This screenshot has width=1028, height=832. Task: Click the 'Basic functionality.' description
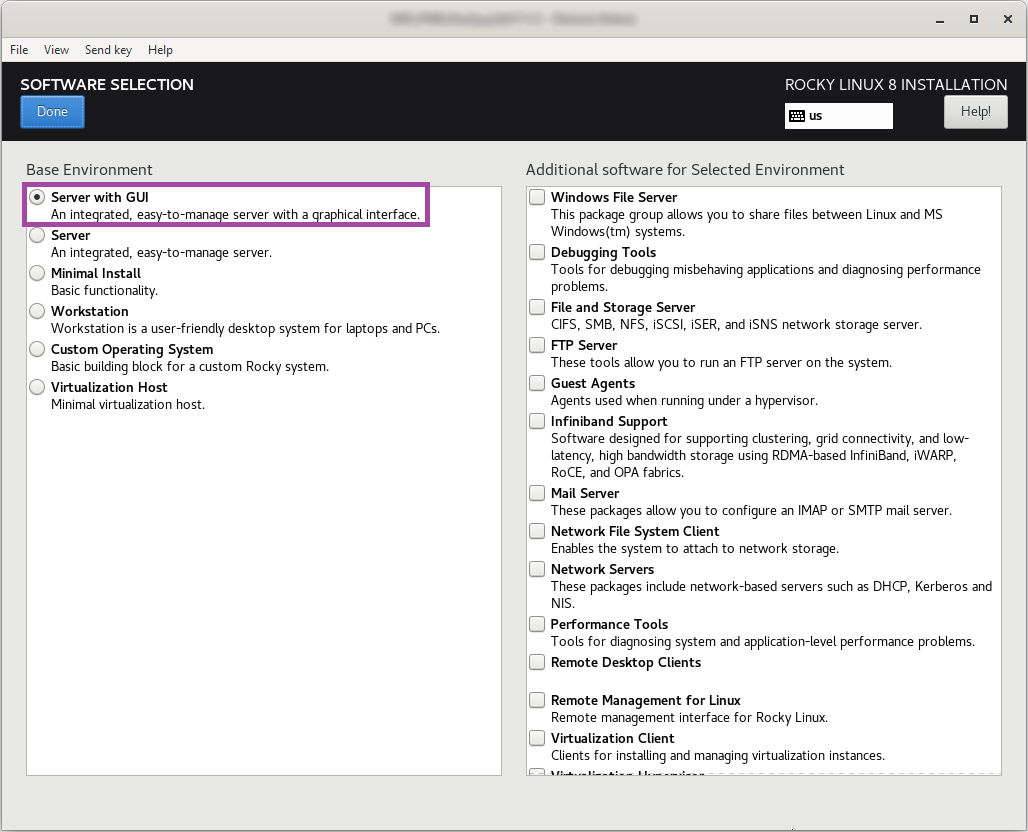104,290
